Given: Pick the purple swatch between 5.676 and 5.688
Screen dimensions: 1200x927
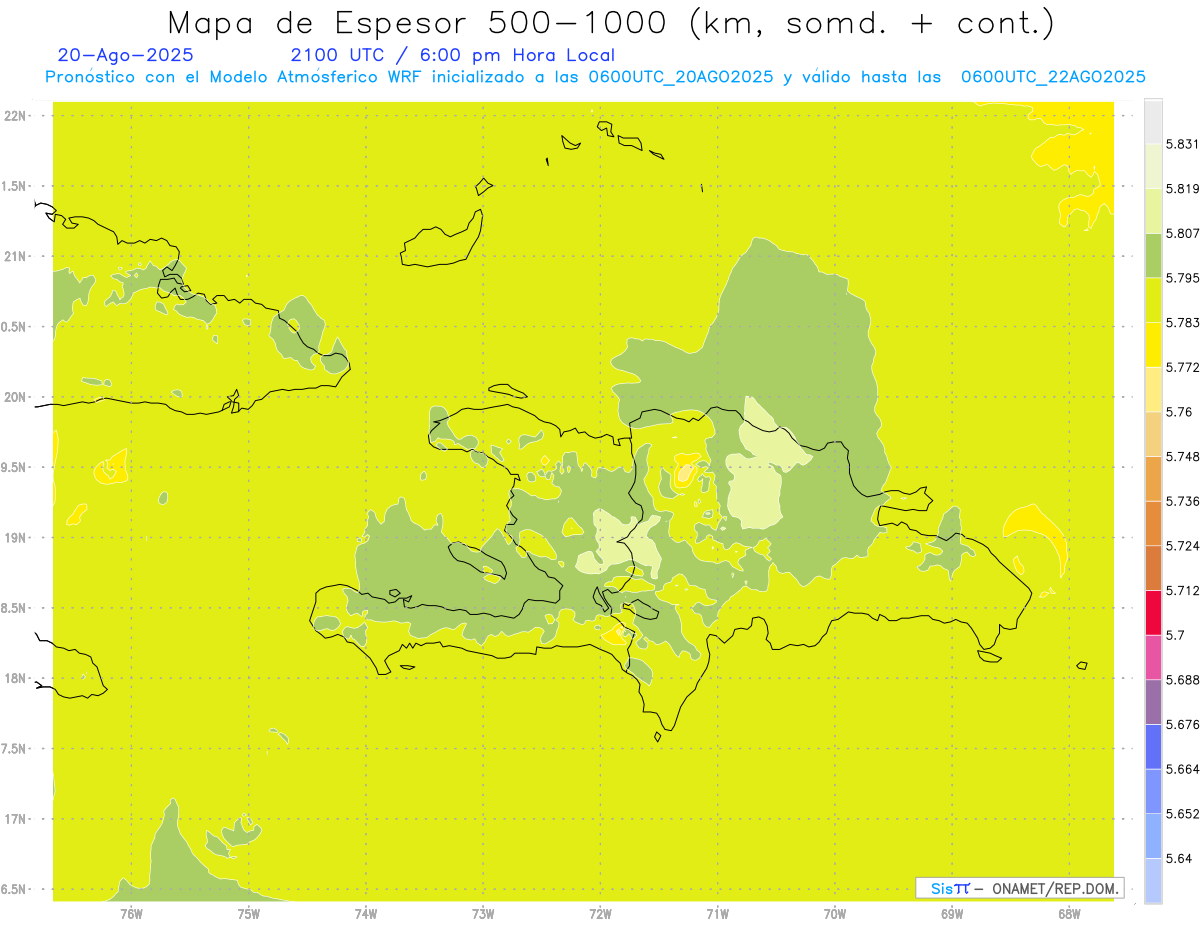Looking at the screenshot, I should (x=1153, y=702).
